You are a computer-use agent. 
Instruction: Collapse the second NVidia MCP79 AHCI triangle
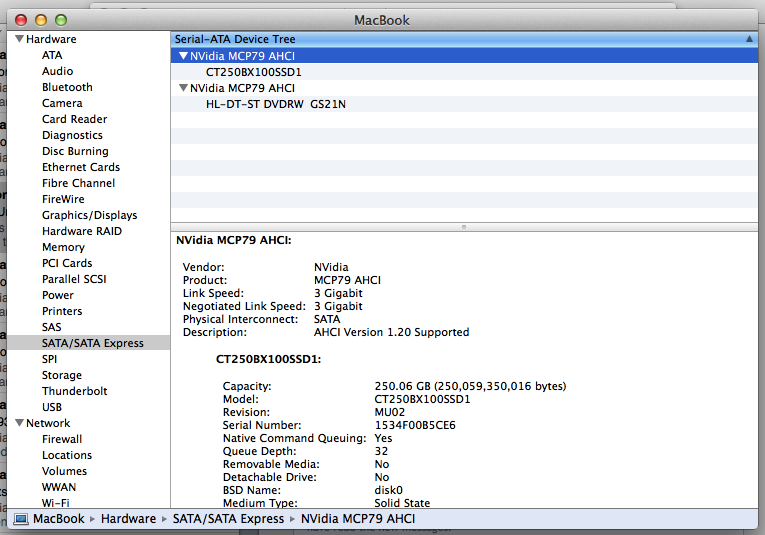click(183, 88)
